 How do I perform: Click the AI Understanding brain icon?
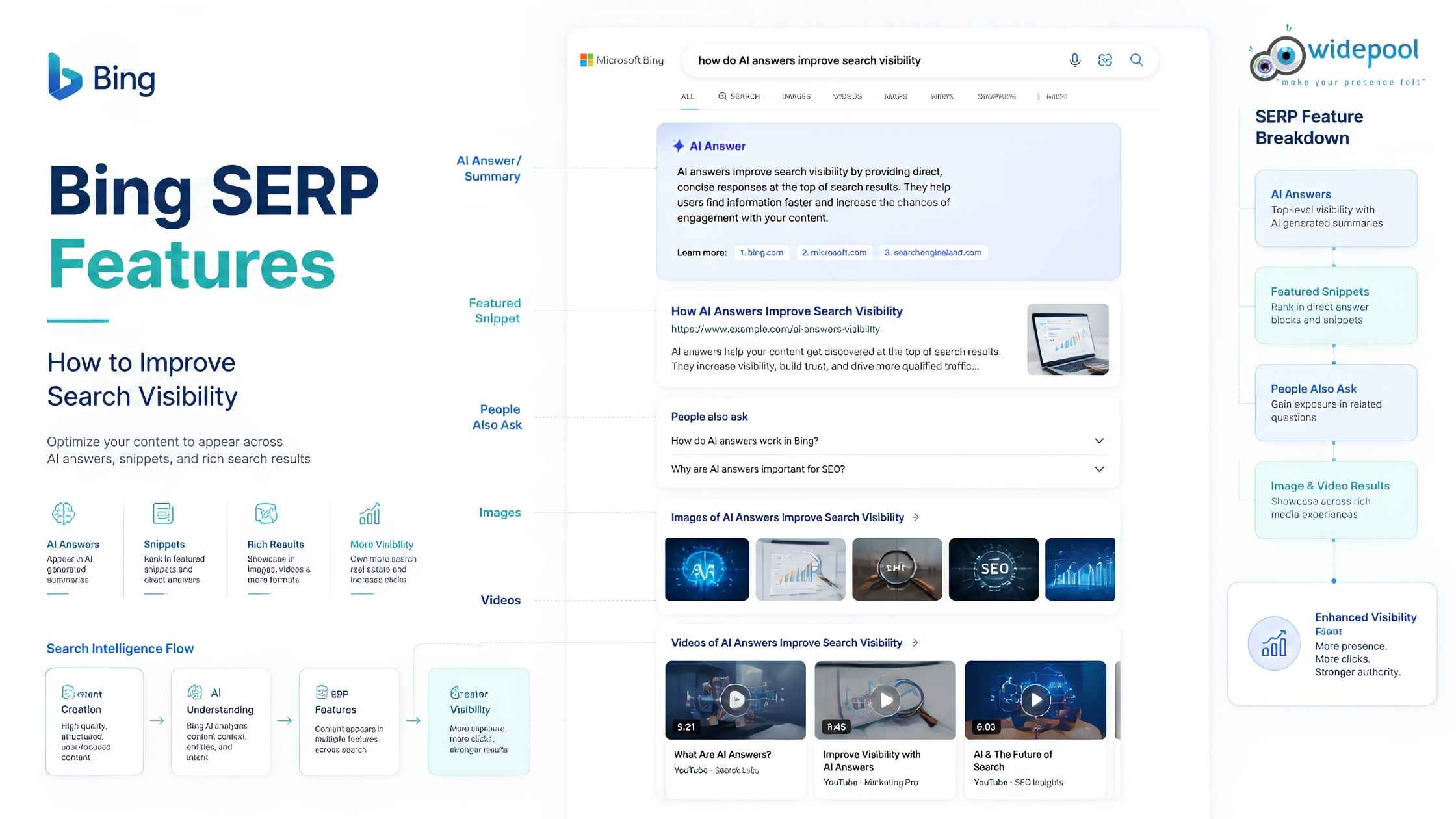pyautogui.click(x=194, y=692)
